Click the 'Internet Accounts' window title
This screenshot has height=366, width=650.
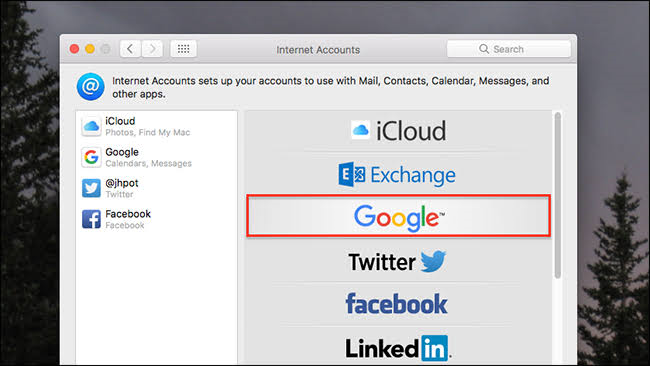pos(318,50)
